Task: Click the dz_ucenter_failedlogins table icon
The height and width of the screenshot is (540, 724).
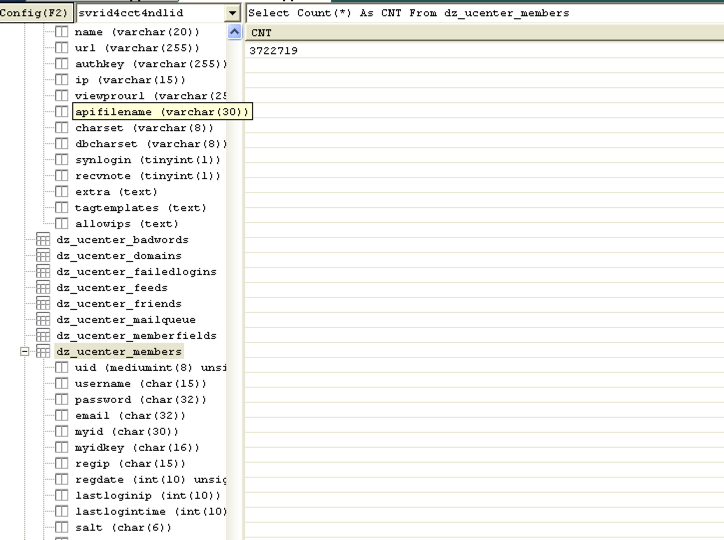Action: (43, 271)
